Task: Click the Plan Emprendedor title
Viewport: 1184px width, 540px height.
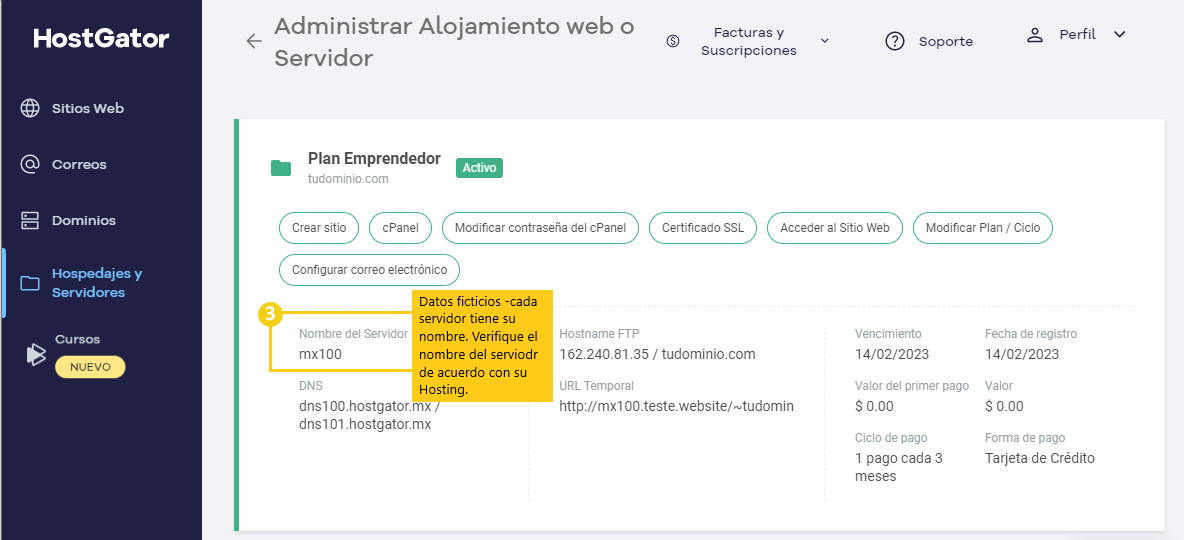Action: pos(375,159)
